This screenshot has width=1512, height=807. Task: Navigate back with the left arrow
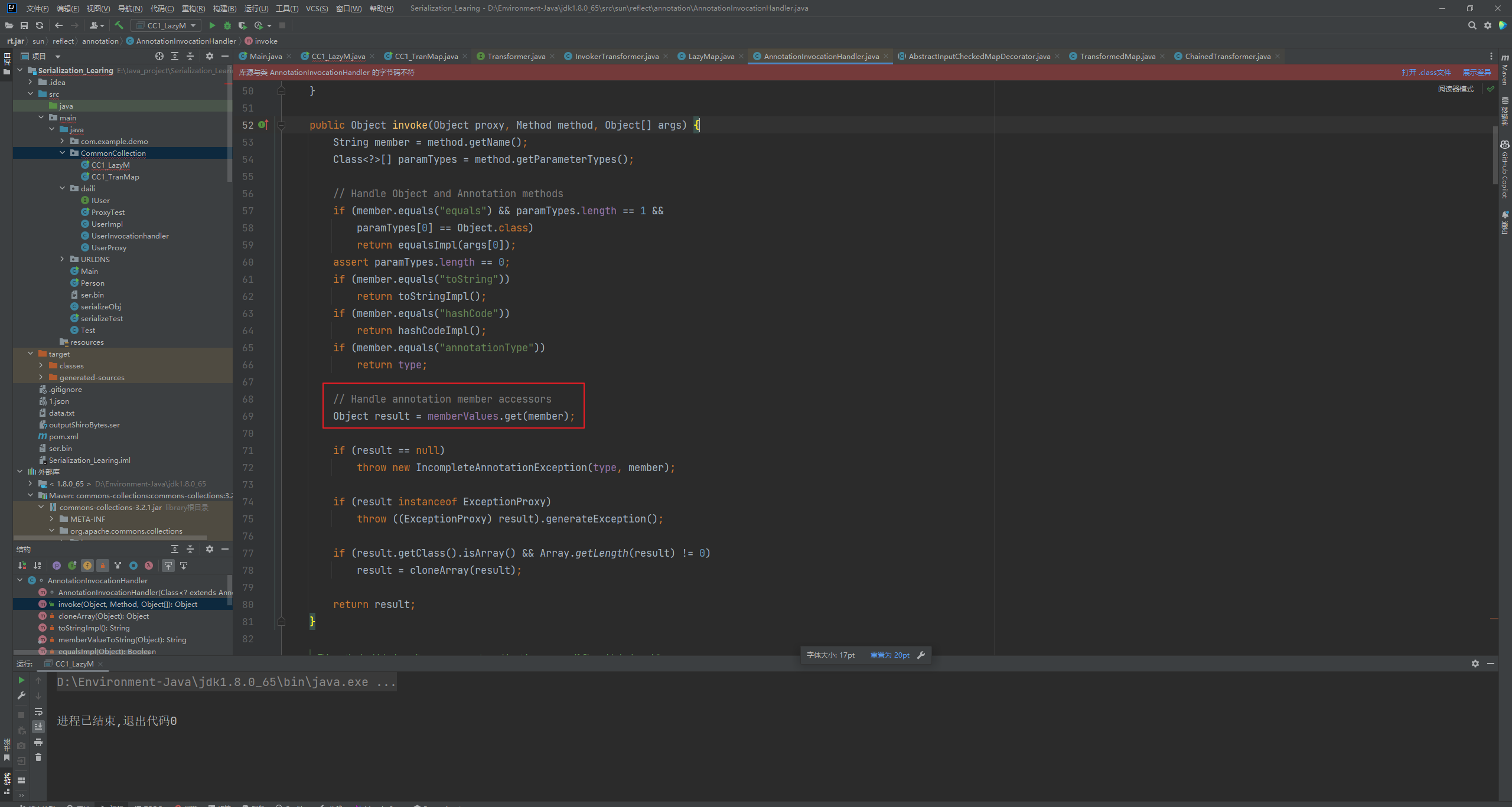point(58,25)
